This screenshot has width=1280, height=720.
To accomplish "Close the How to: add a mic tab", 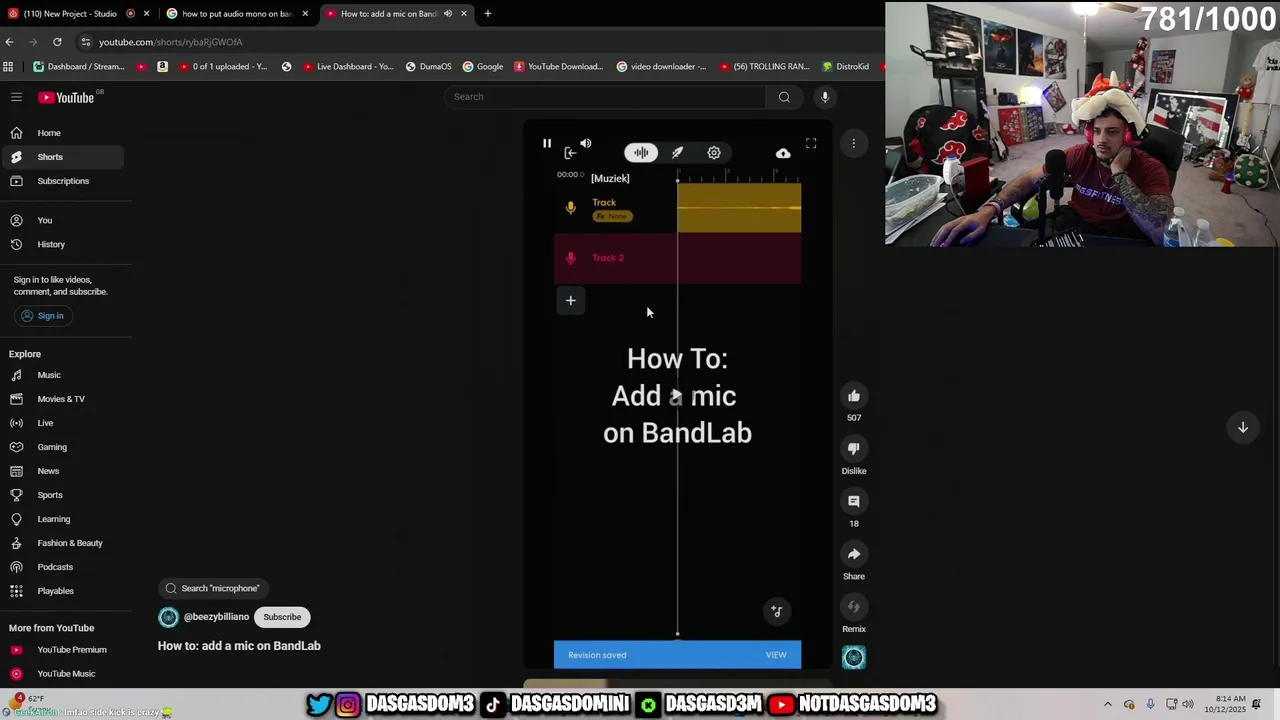I will pyautogui.click(x=464, y=14).
